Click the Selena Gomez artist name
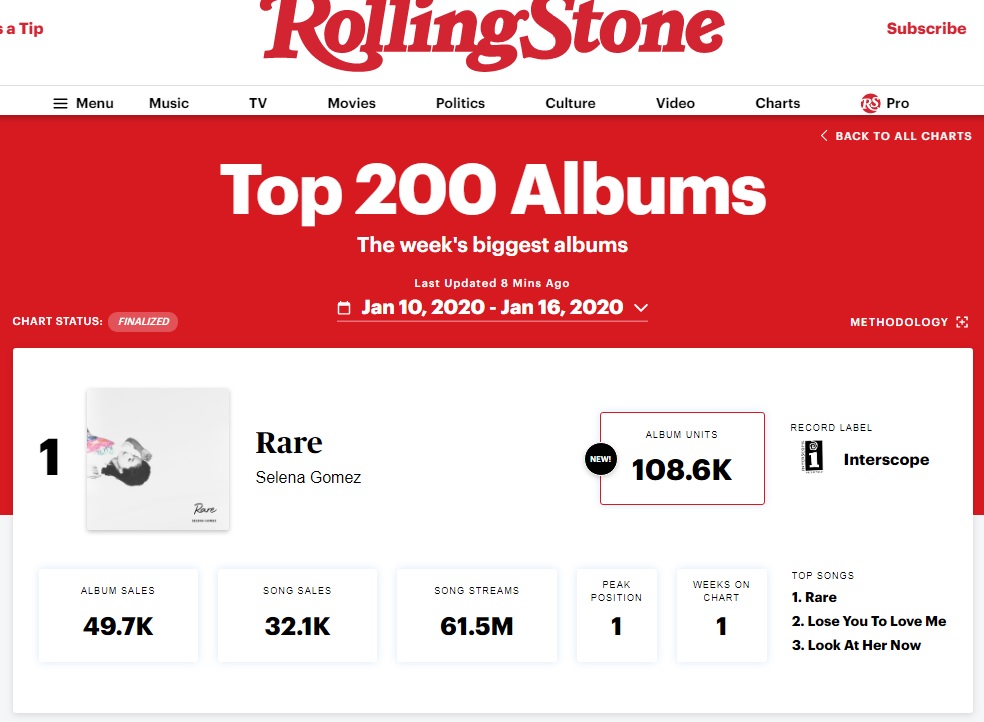Screen dimensions: 984x722 click(308, 478)
